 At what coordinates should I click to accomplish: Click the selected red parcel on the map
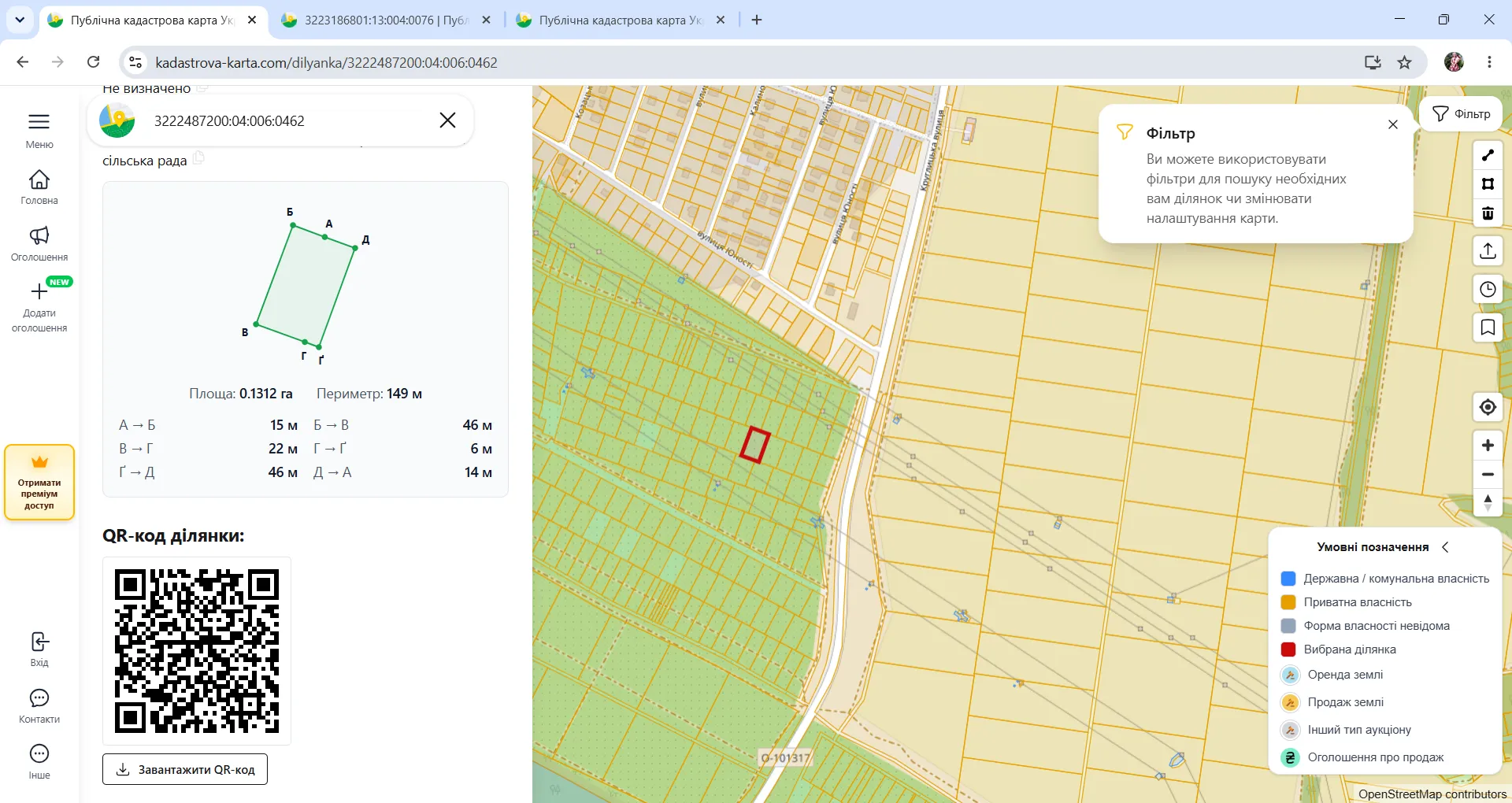[754, 445]
